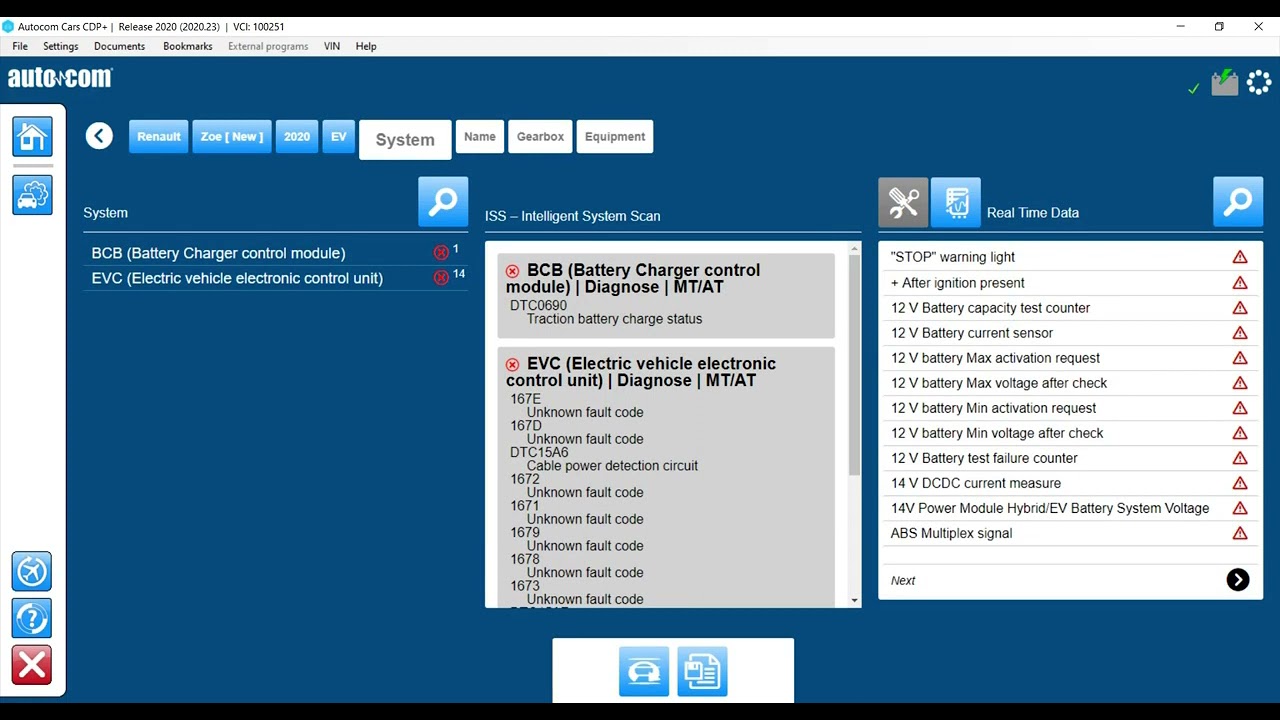Click the vehicle scan icon at bottom

(644, 671)
